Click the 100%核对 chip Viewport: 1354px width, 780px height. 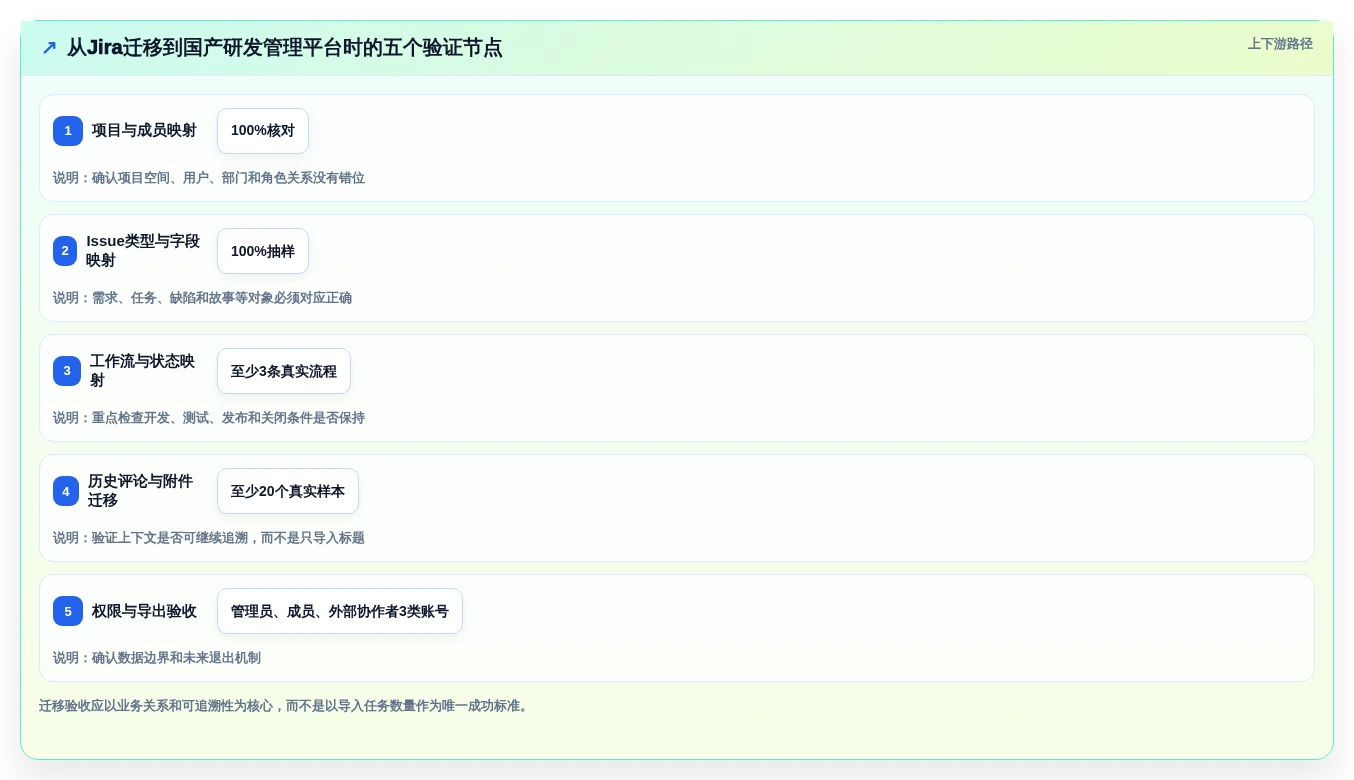(263, 131)
